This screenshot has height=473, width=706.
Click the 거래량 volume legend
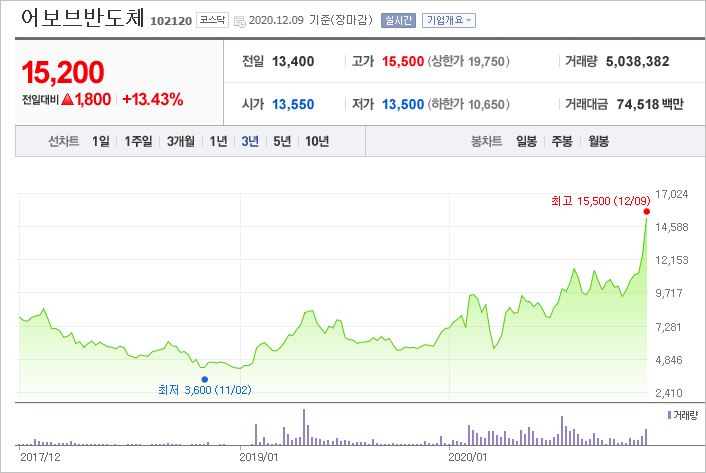click(x=683, y=415)
